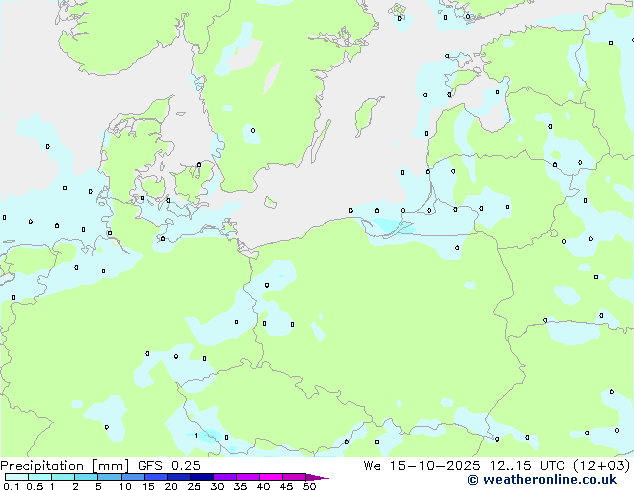Click the '12..15 UTC (12+03)' time text
The width and height of the screenshot is (634, 490).
coord(560,466)
